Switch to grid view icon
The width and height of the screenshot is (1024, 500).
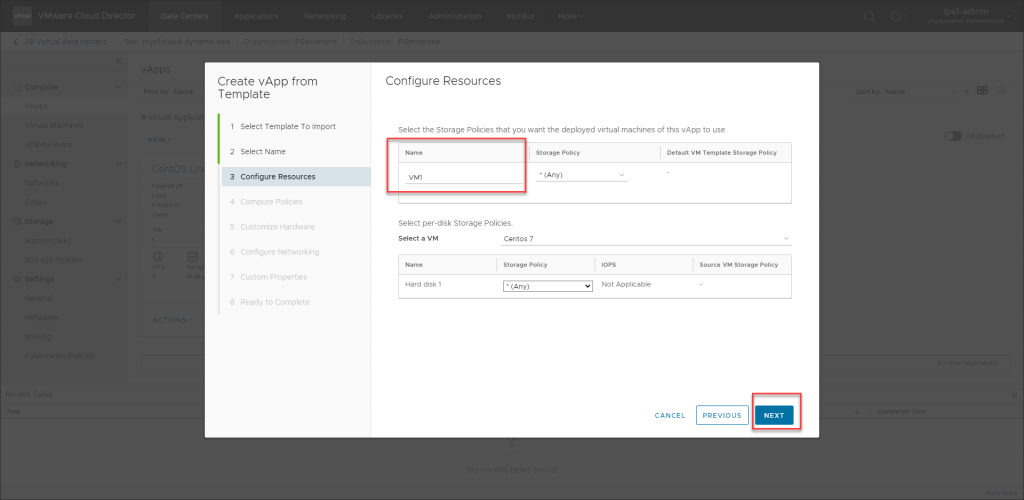click(x=983, y=91)
